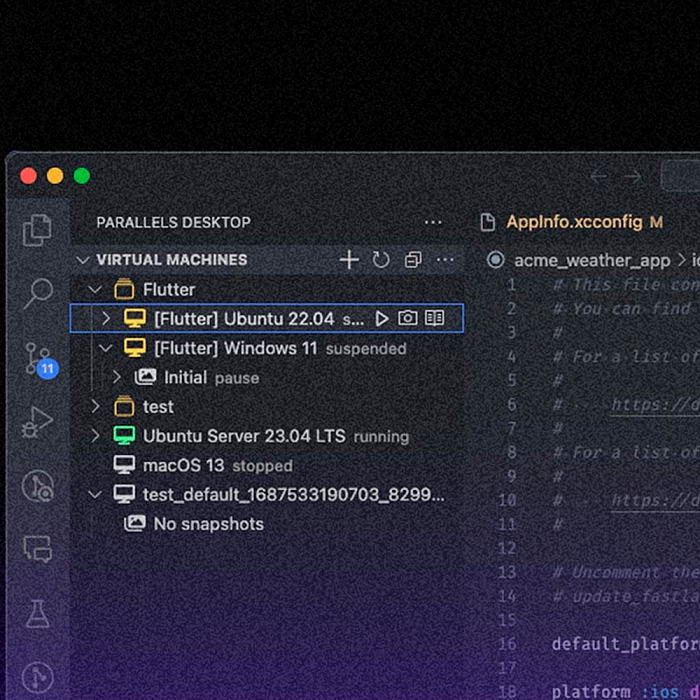Expand the test folder group
The image size is (700, 700).
click(95, 407)
